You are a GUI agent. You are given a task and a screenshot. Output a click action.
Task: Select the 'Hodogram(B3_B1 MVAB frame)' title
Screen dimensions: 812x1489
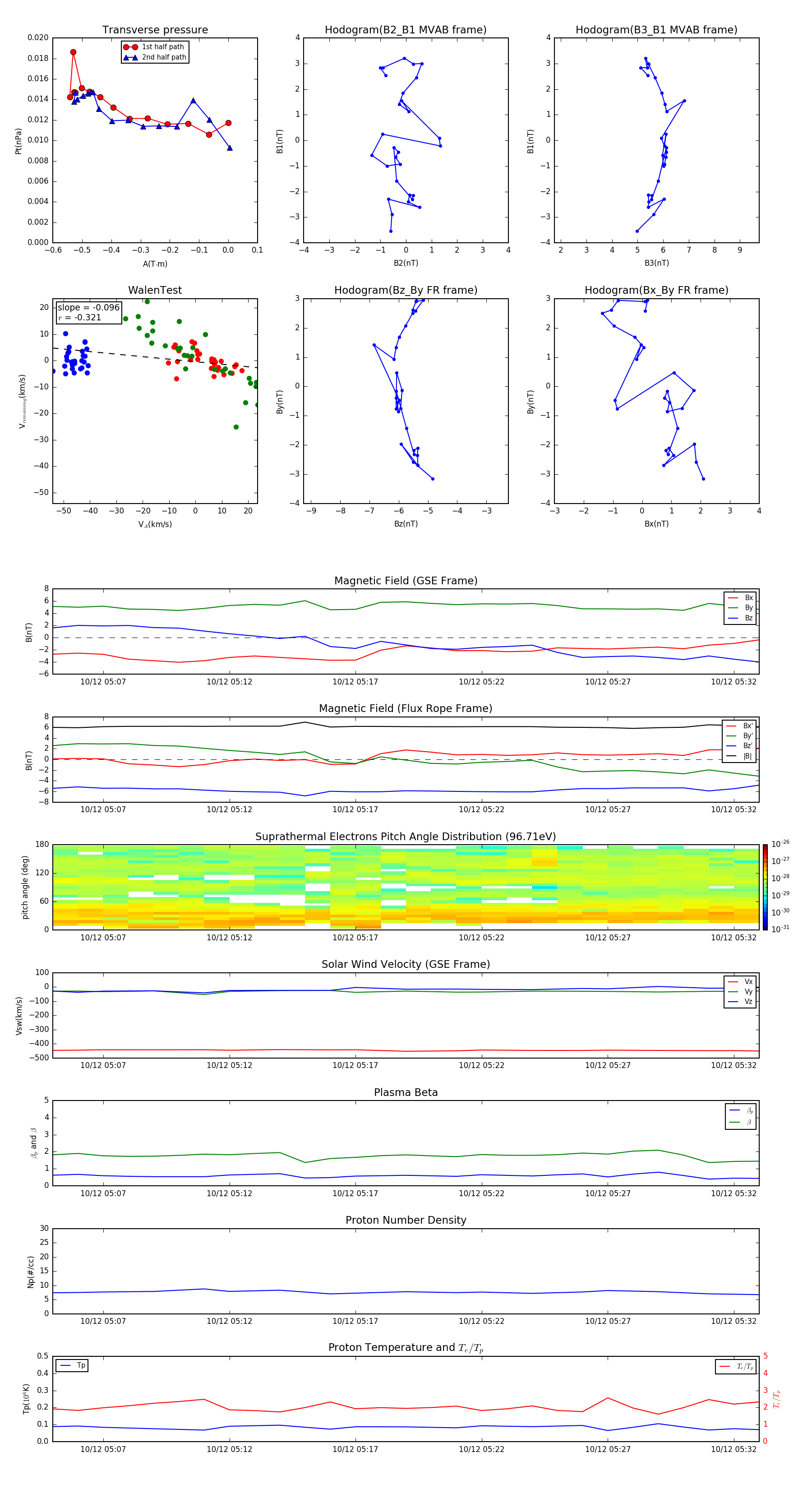(656, 30)
